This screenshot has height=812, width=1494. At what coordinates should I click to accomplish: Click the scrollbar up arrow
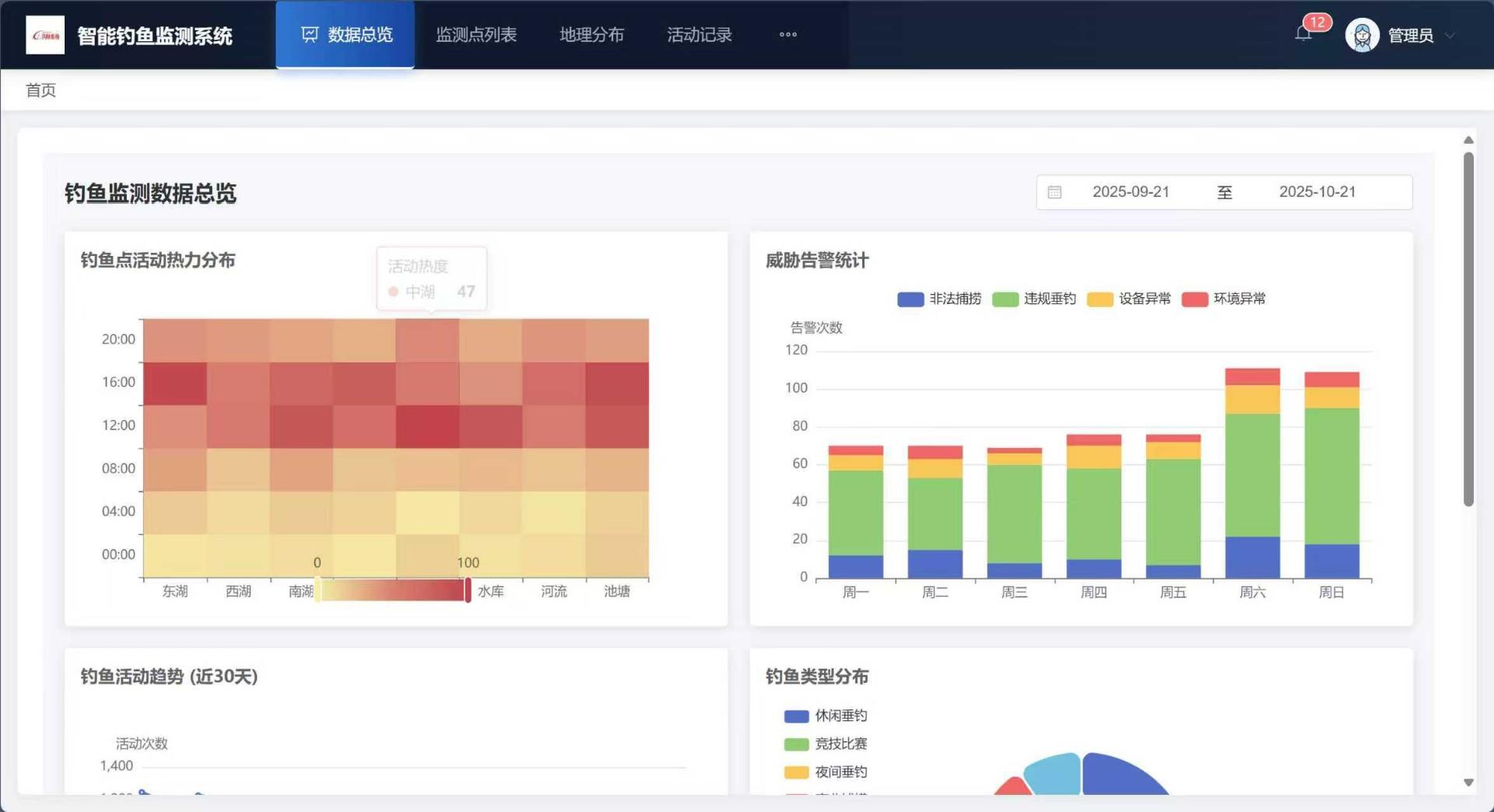(1468, 140)
